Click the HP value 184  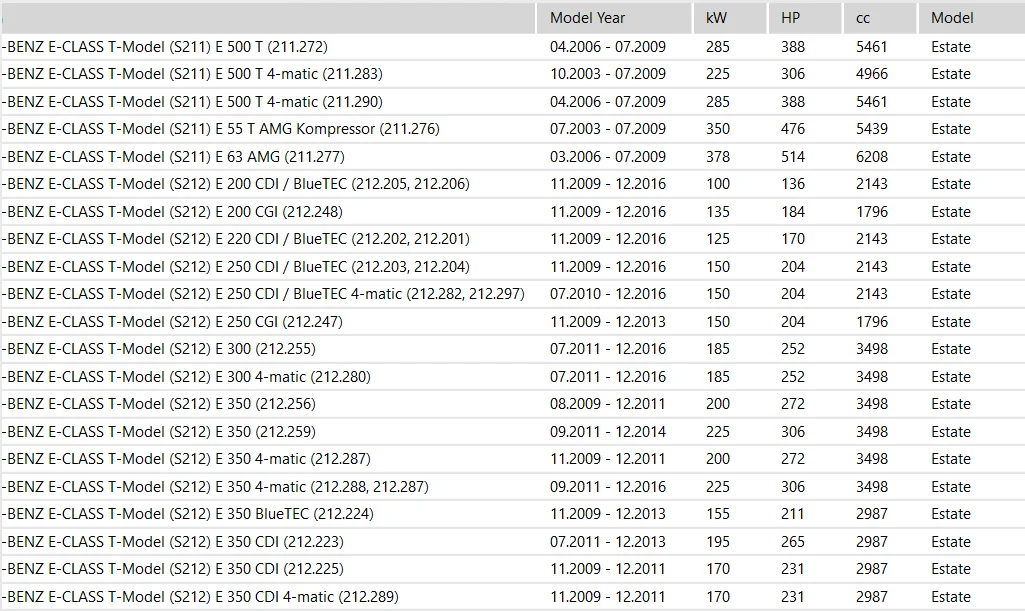point(793,212)
